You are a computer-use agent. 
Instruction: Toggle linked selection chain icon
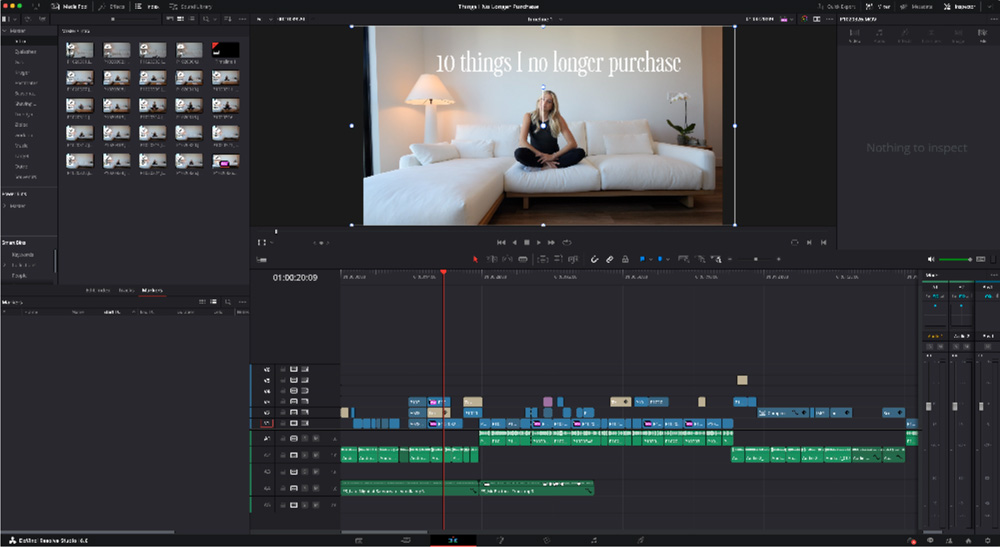coord(609,259)
